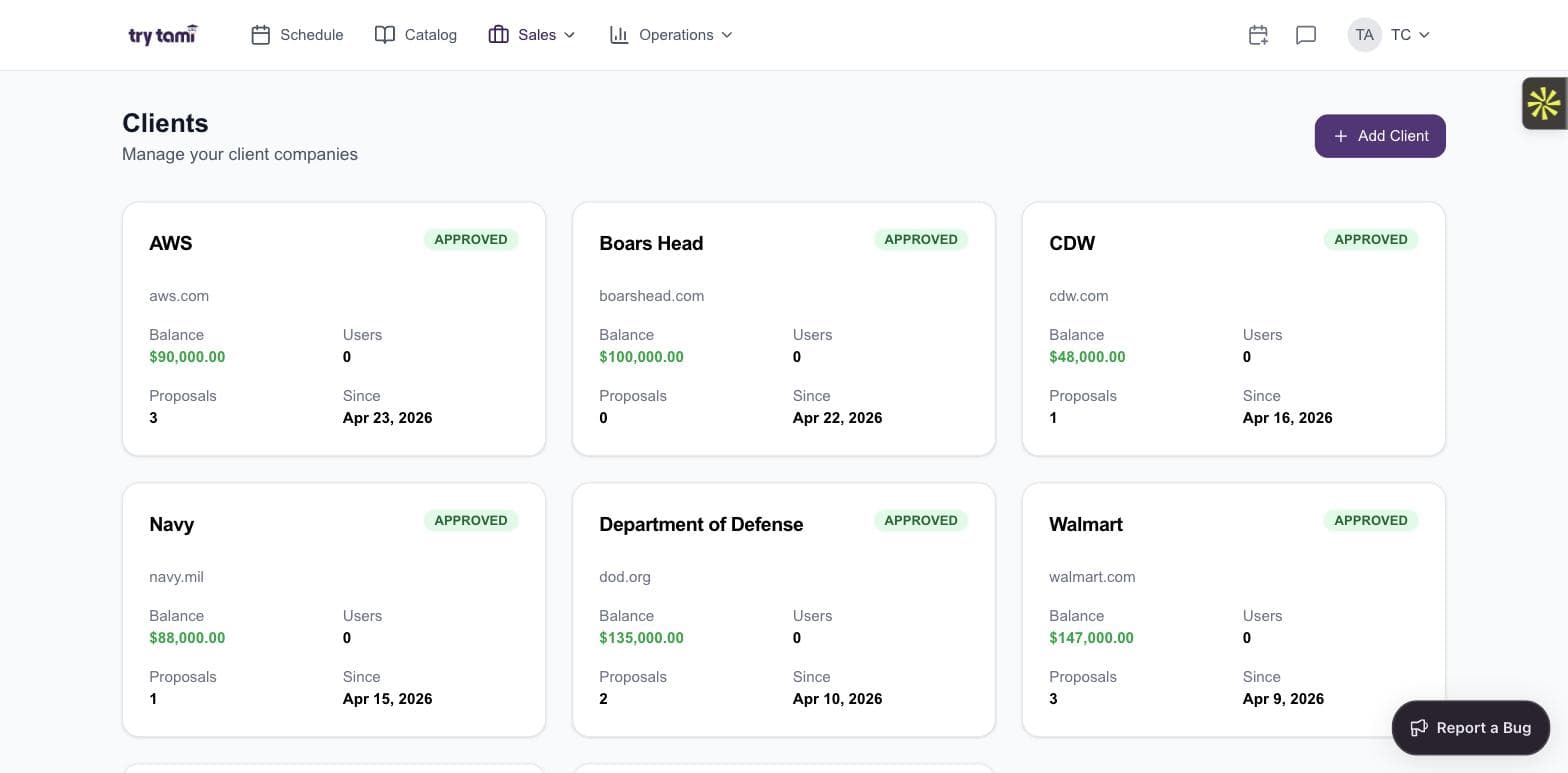Expand the Operations dropdown chevron

click(727, 35)
